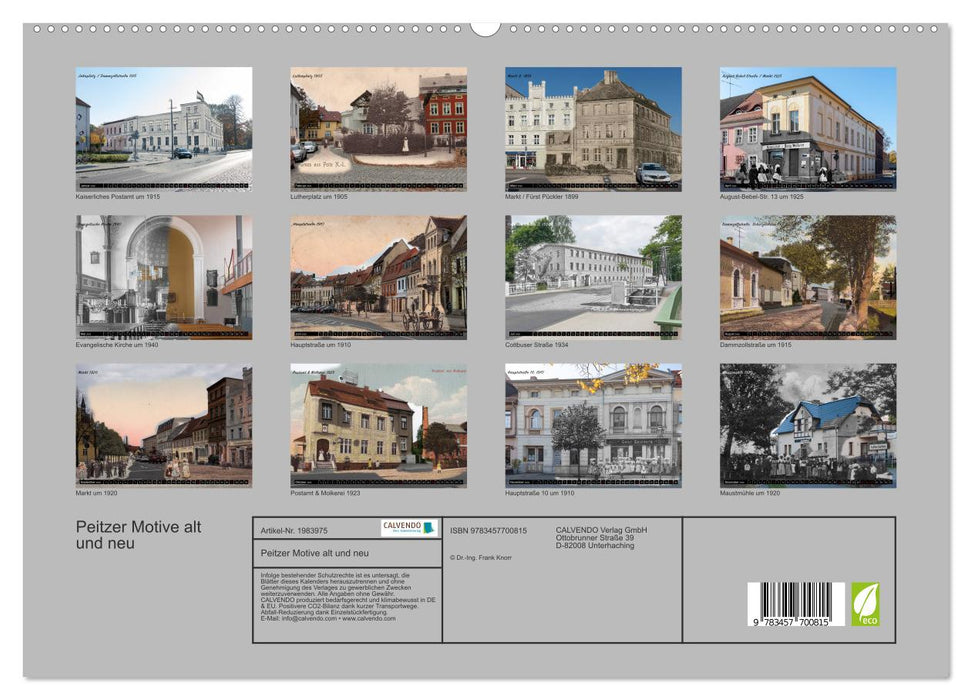The width and height of the screenshot is (971, 700).
Task: Click the copyright notice for Dr.-Ing. Frank Knorr
Action: click(478, 556)
